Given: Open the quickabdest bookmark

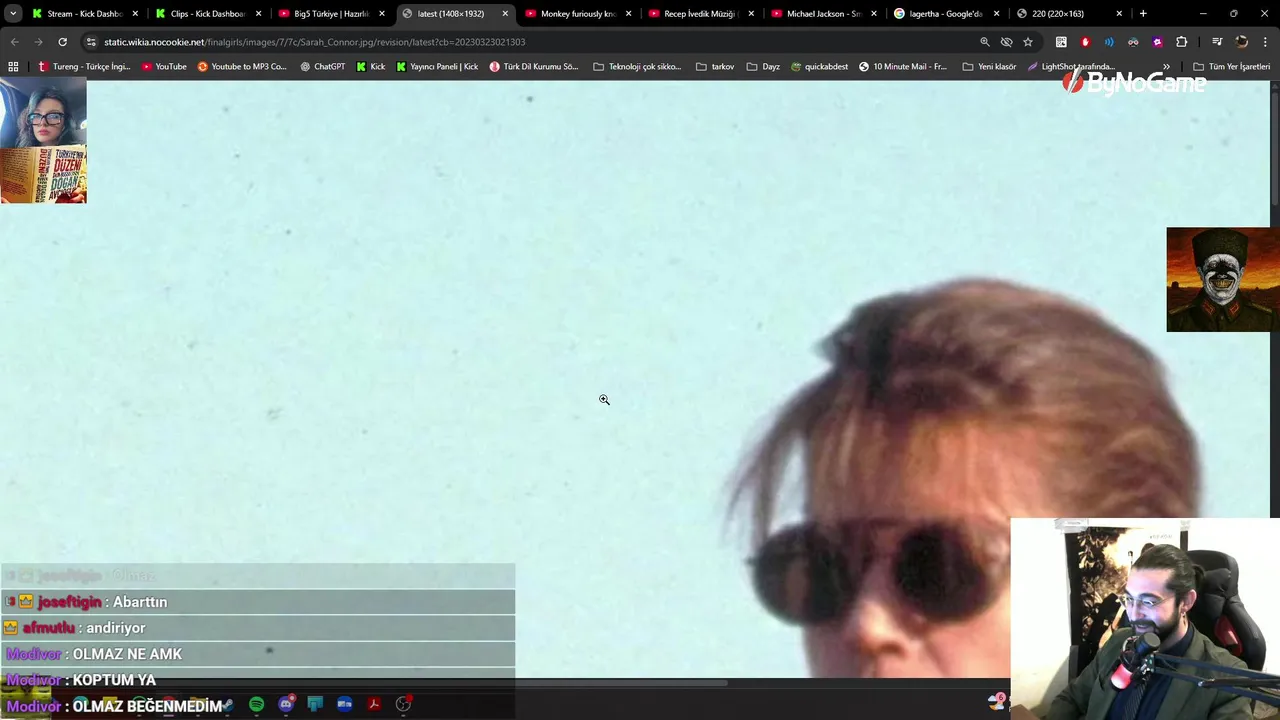Looking at the screenshot, I should [x=819, y=66].
